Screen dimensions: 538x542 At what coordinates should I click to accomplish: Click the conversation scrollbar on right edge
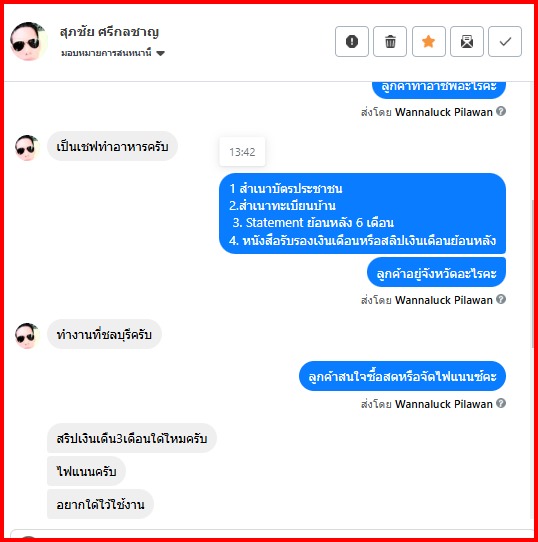coord(533,273)
